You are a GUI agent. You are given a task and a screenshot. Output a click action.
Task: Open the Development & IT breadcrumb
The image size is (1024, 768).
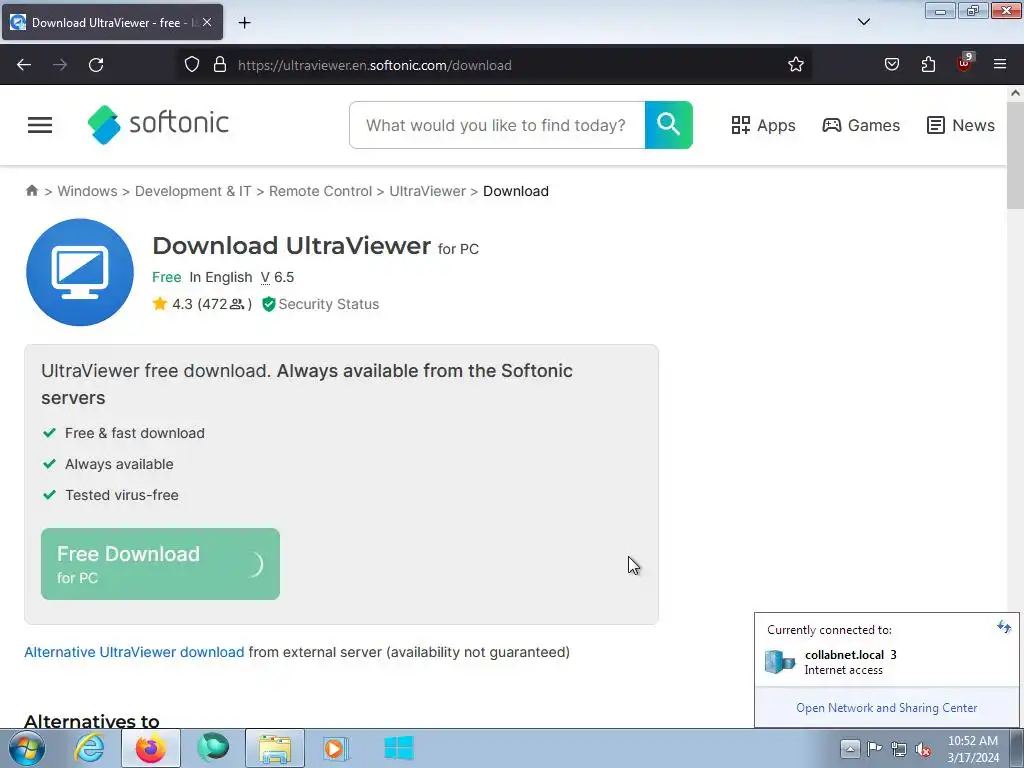pyautogui.click(x=193, y=191)
